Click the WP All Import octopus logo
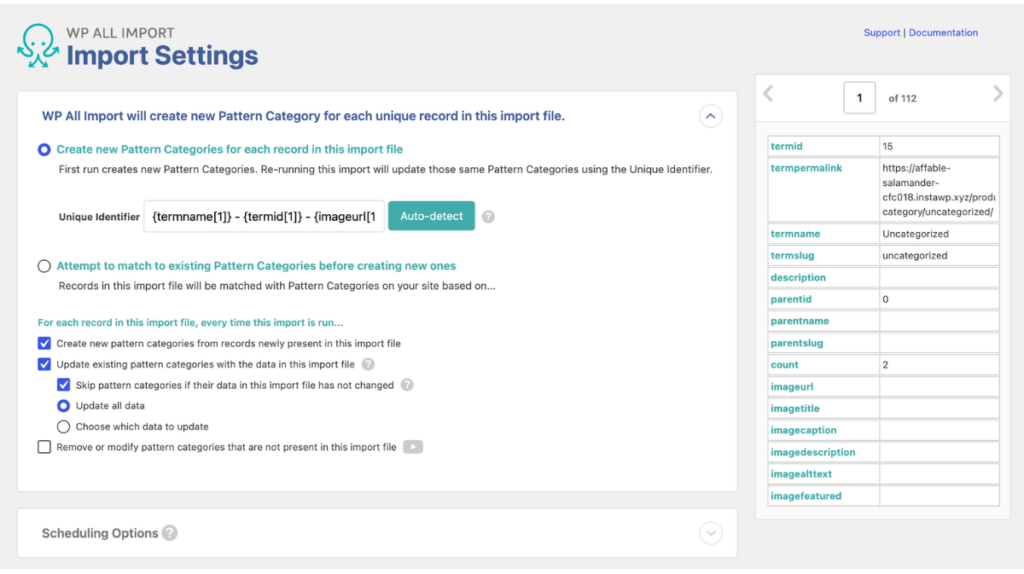 click(x=38, y=46)
